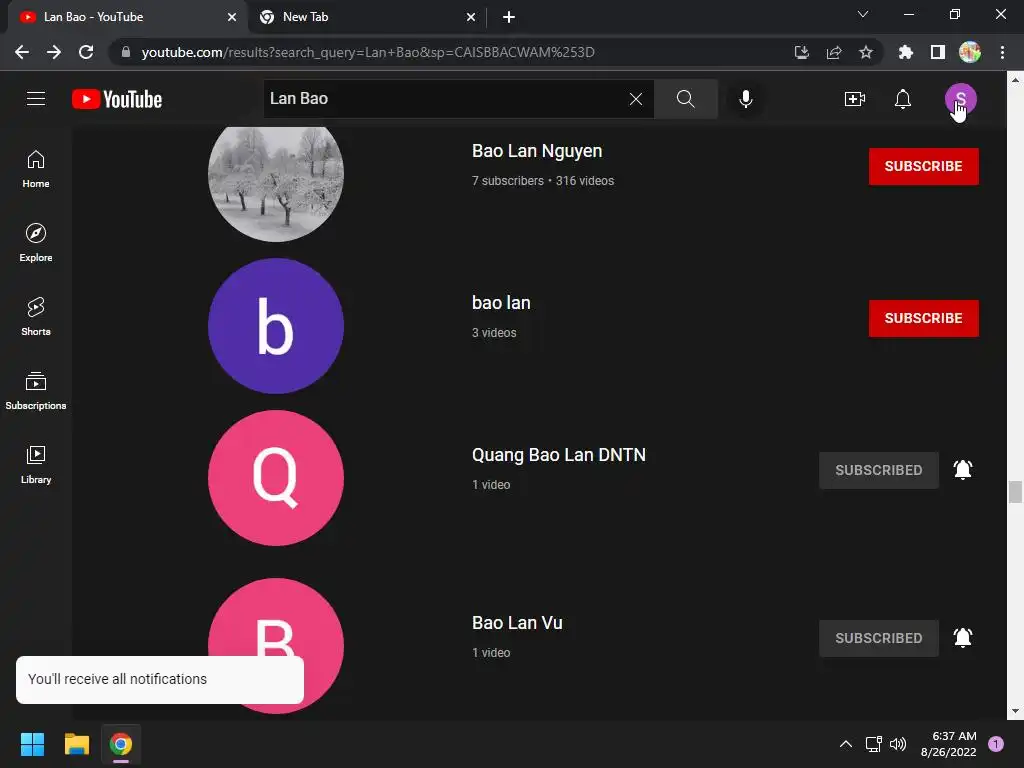Viewport: 1024px width, 768px height.
Task: Reload the YouTube page
Action: (x=86, y=52)
